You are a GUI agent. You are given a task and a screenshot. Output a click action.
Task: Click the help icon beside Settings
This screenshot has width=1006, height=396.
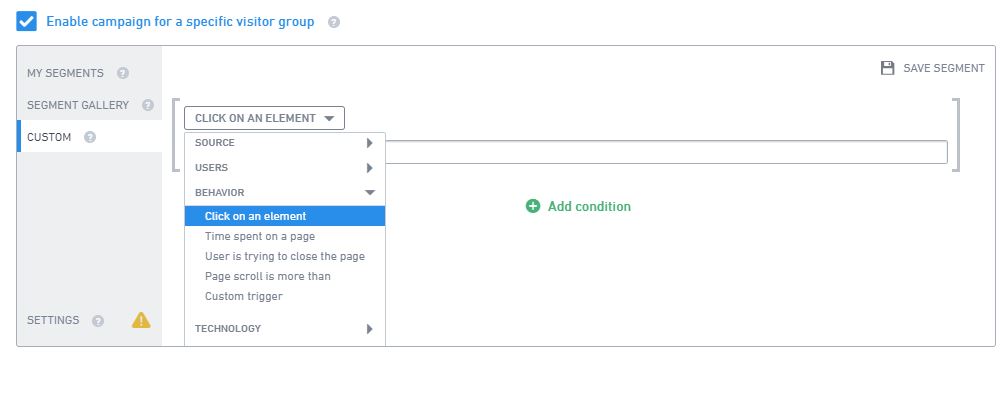(x=98, y=321)
